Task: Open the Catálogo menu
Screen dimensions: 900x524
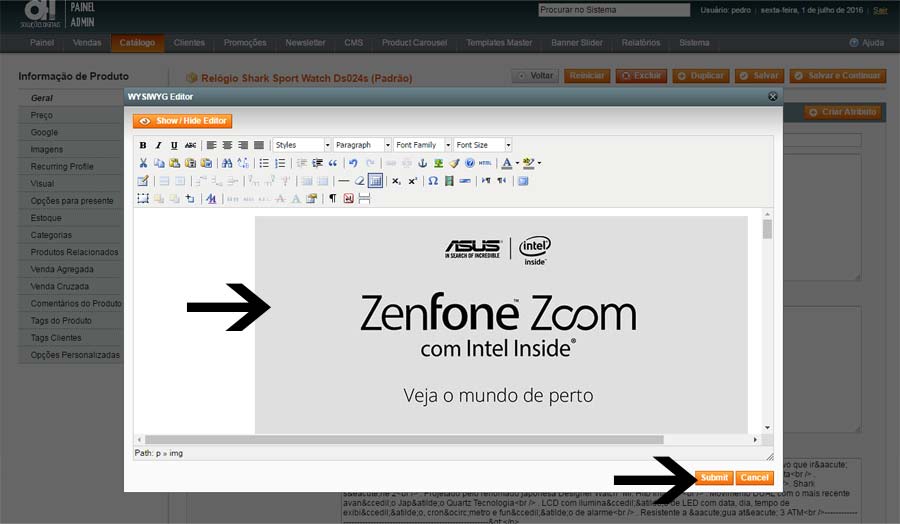Action: click(x=137, y=42)
